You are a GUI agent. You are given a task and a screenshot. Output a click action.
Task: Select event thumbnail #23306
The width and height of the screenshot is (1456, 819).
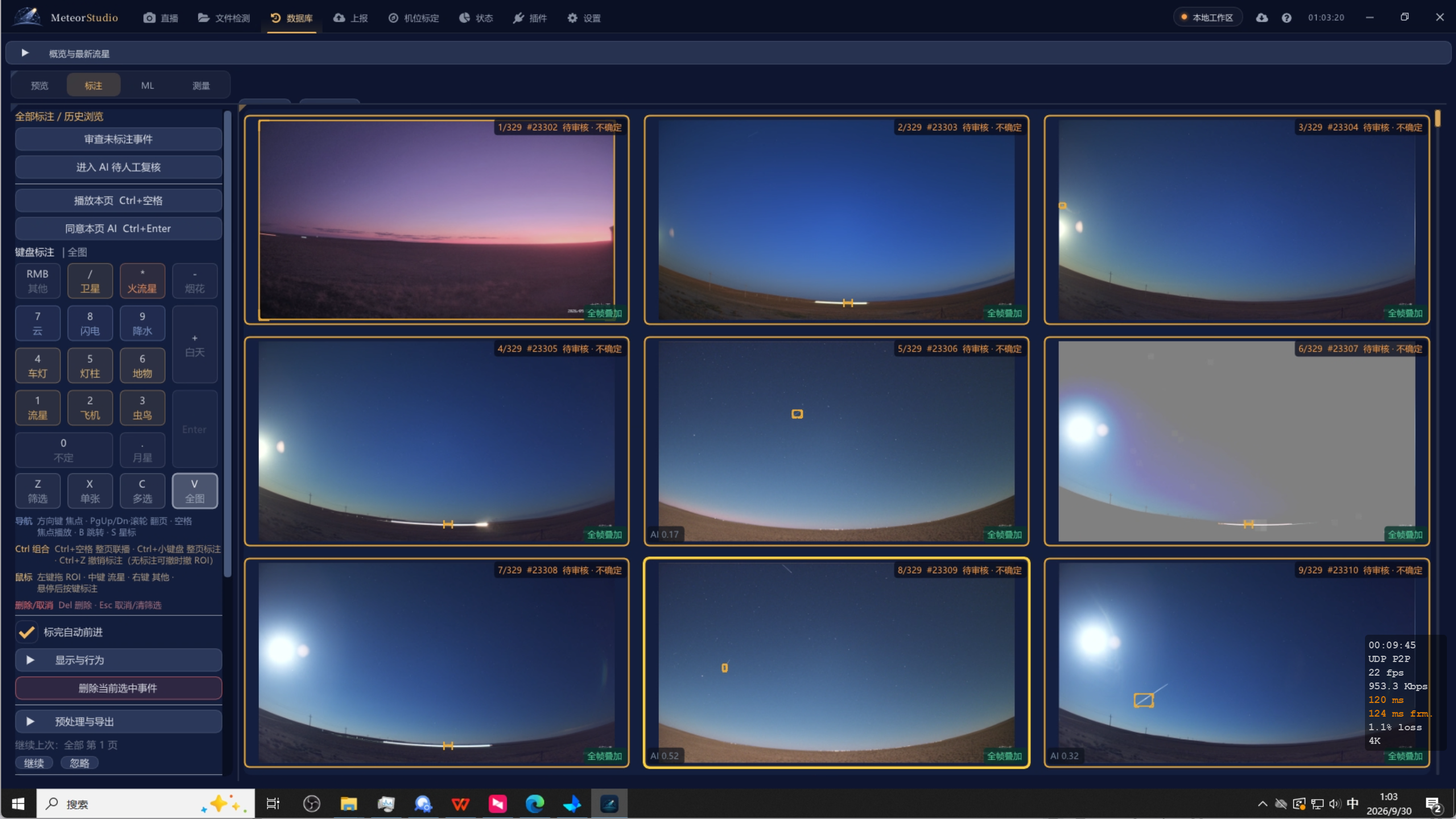[836, 441]
